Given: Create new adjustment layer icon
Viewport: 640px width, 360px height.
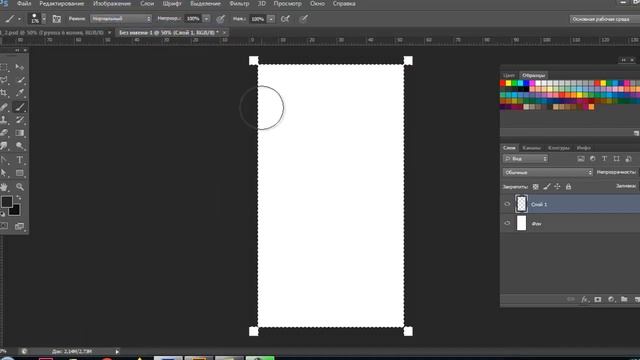Looking at the screenshot, I should pyautogui.click(x=611, y=299).
